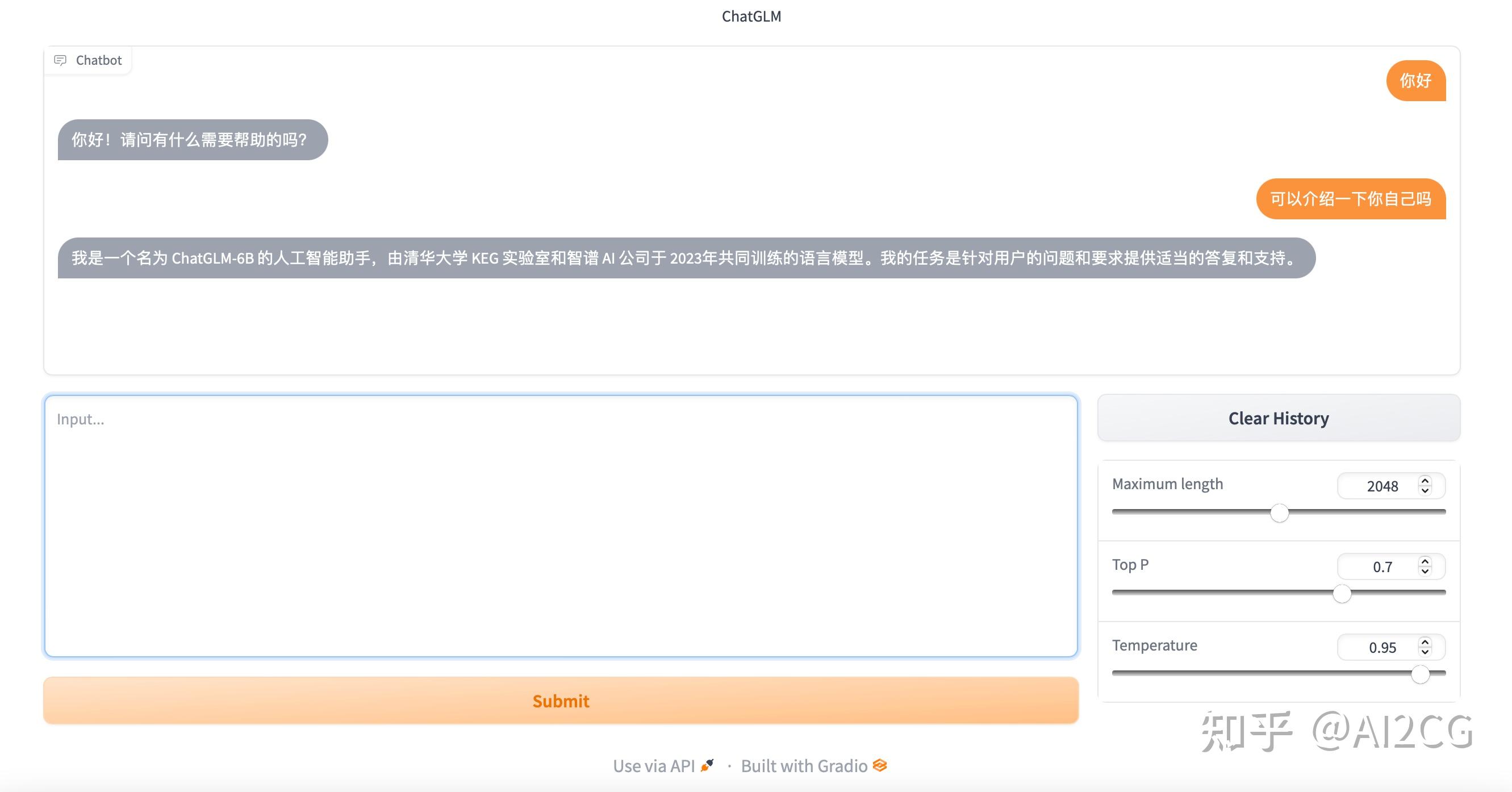The width and height of the screenshot is (1512, 792).
Task: Click inside the Input text area
Action: coord(561,526)
